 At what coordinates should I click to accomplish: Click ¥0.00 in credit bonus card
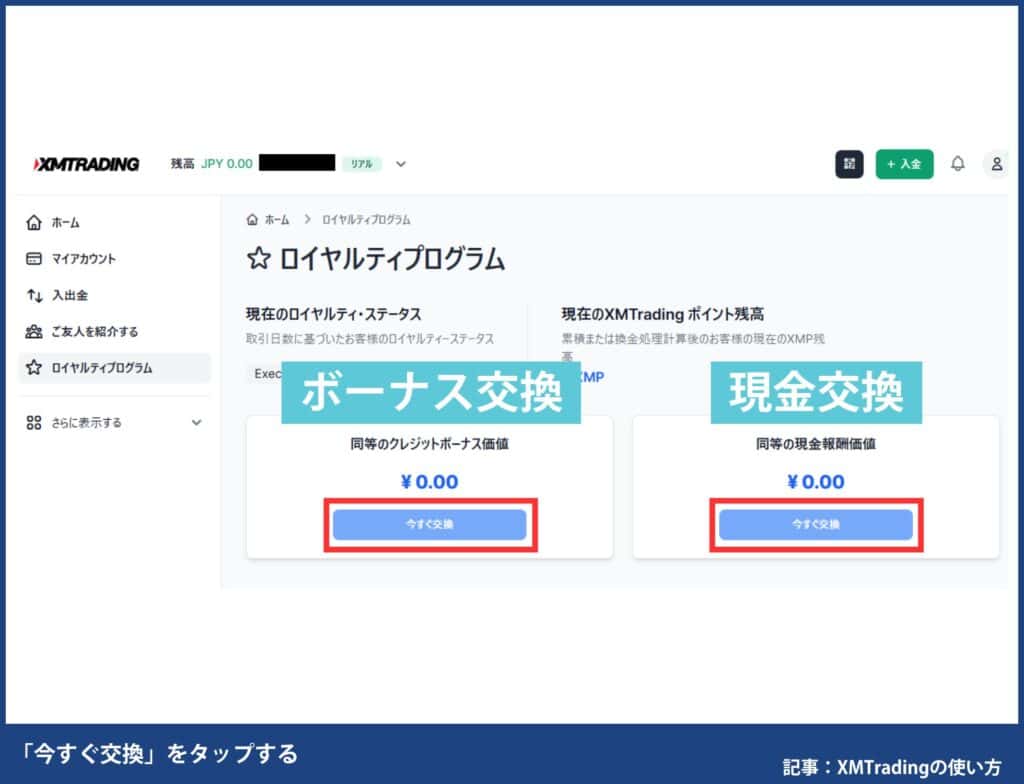pyautogui.click(x=429, y=482)
